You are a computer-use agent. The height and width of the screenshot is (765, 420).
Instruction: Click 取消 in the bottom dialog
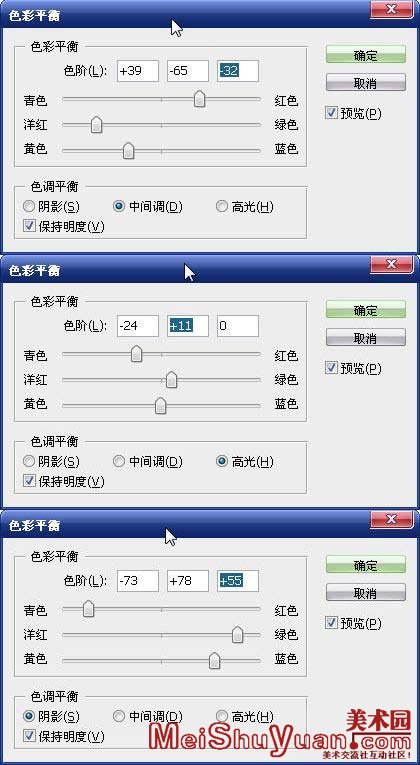pyautogui.click(x=365, y=592)
